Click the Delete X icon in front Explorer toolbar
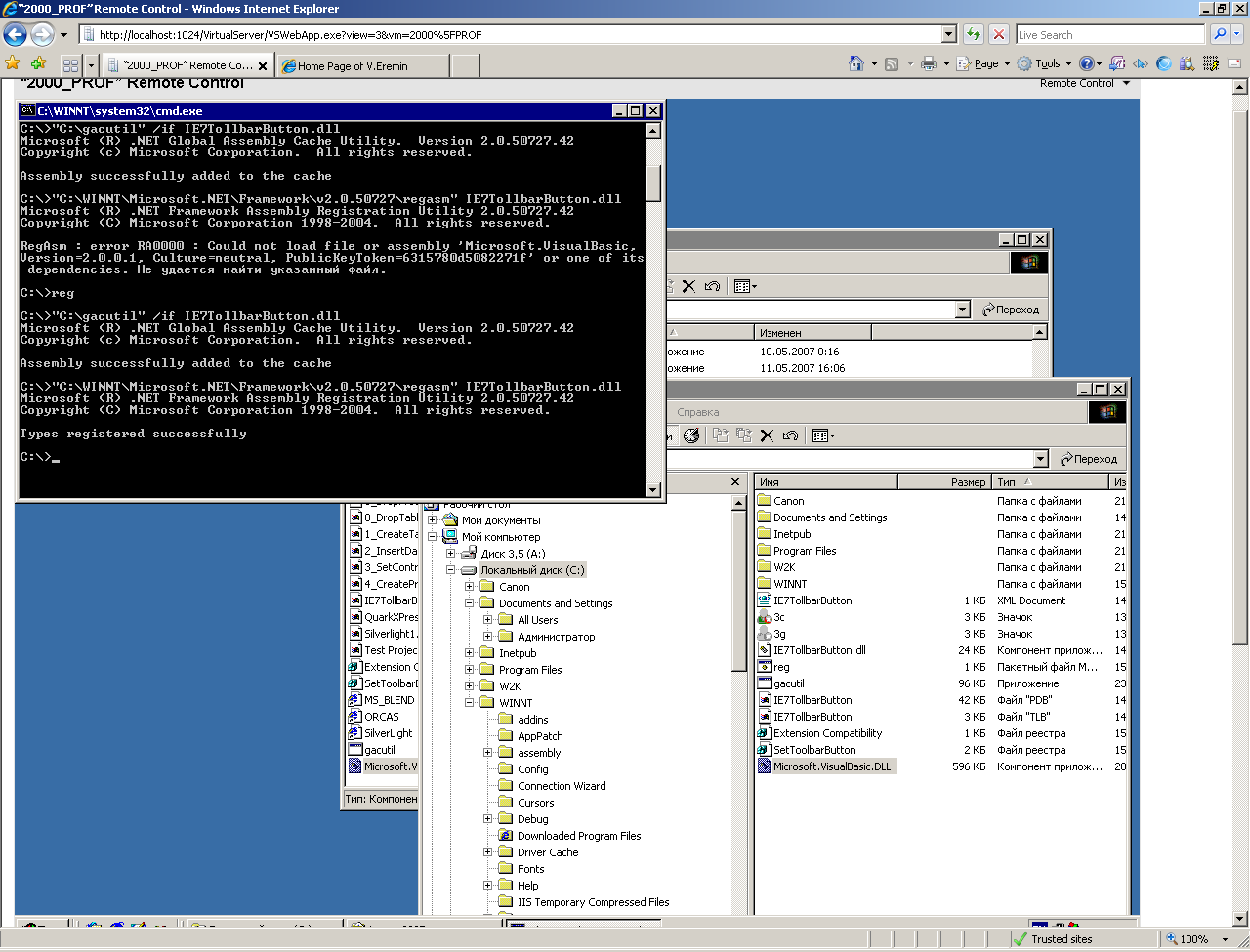1250x952 pixels. click(767, 435)
